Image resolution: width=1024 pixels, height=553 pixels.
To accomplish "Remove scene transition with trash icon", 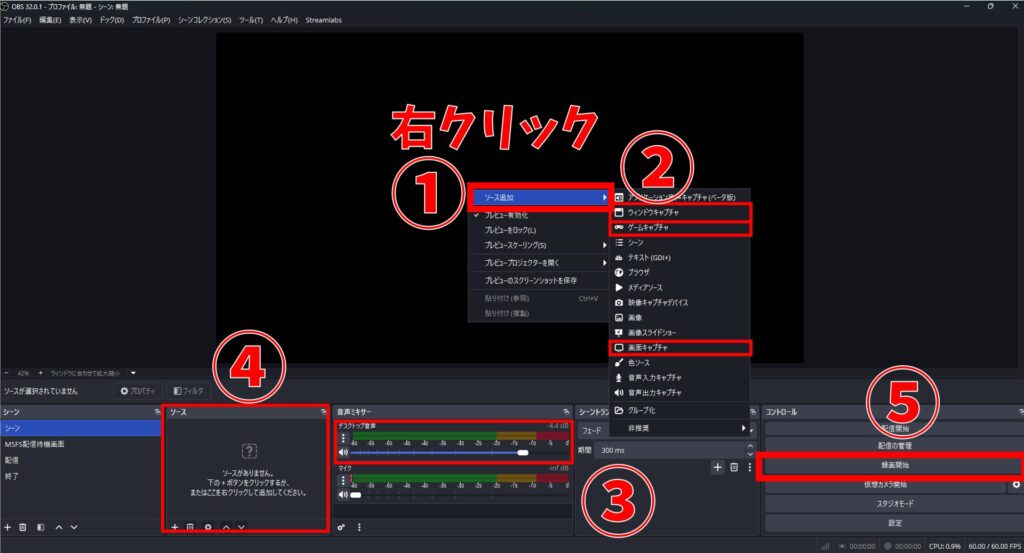I will click(x=734, y=467).
